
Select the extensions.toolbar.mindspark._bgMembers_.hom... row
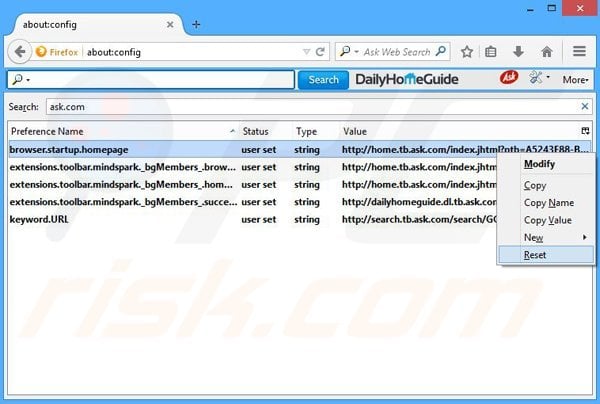(x=253, y=184)
